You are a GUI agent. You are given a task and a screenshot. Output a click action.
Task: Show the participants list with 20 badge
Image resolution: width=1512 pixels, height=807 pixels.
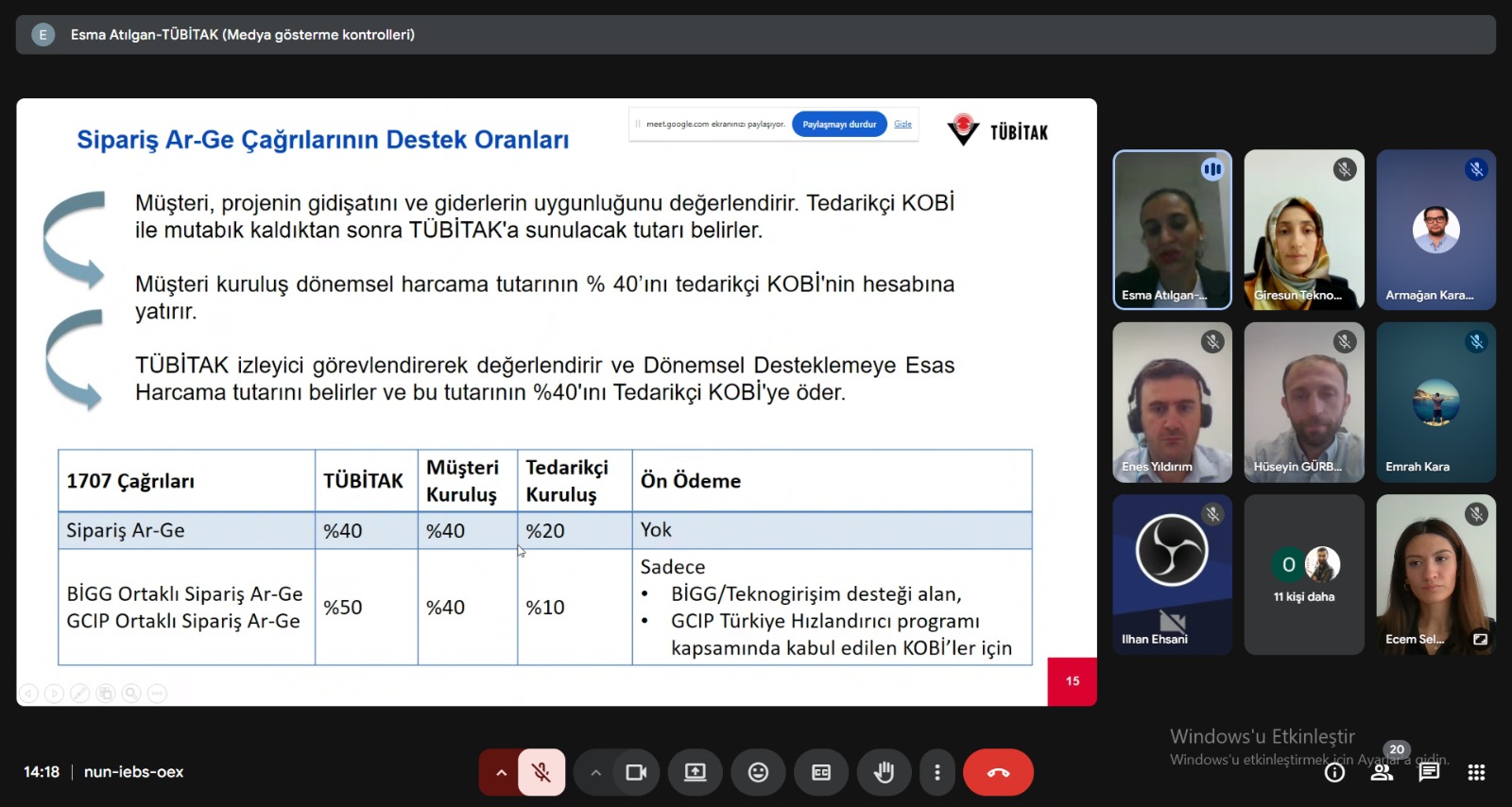[1382, 773]
